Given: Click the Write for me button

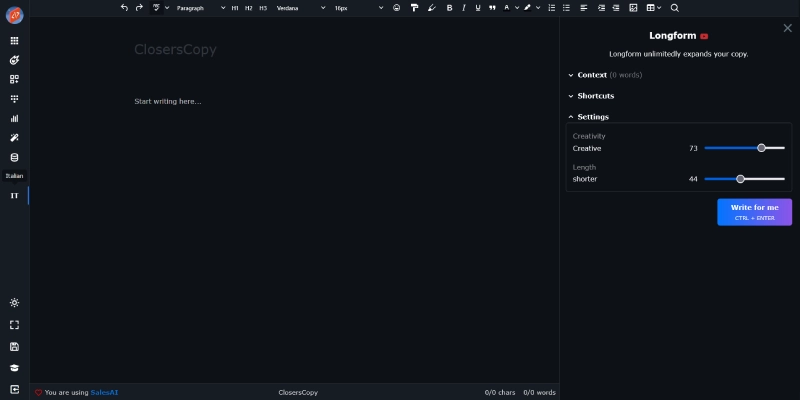Looking at the screenshot, I should click(x=755, y=212).
